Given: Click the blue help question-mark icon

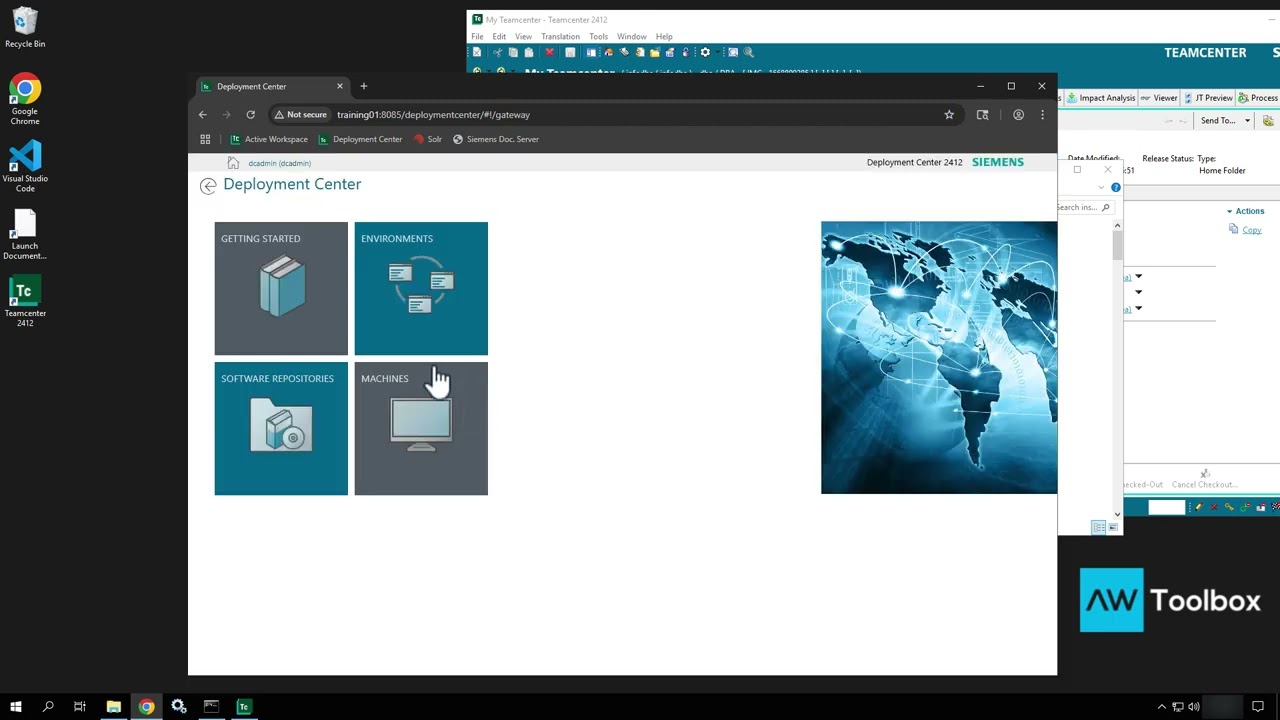Looking at the screenshot, I should pyautogui.click(x=1116, y=187).
